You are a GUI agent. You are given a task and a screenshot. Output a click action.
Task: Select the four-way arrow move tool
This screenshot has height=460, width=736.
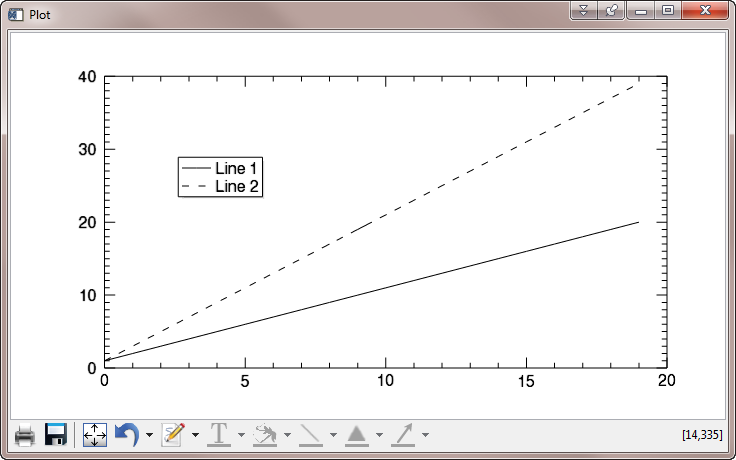click(x=95, y=435)
